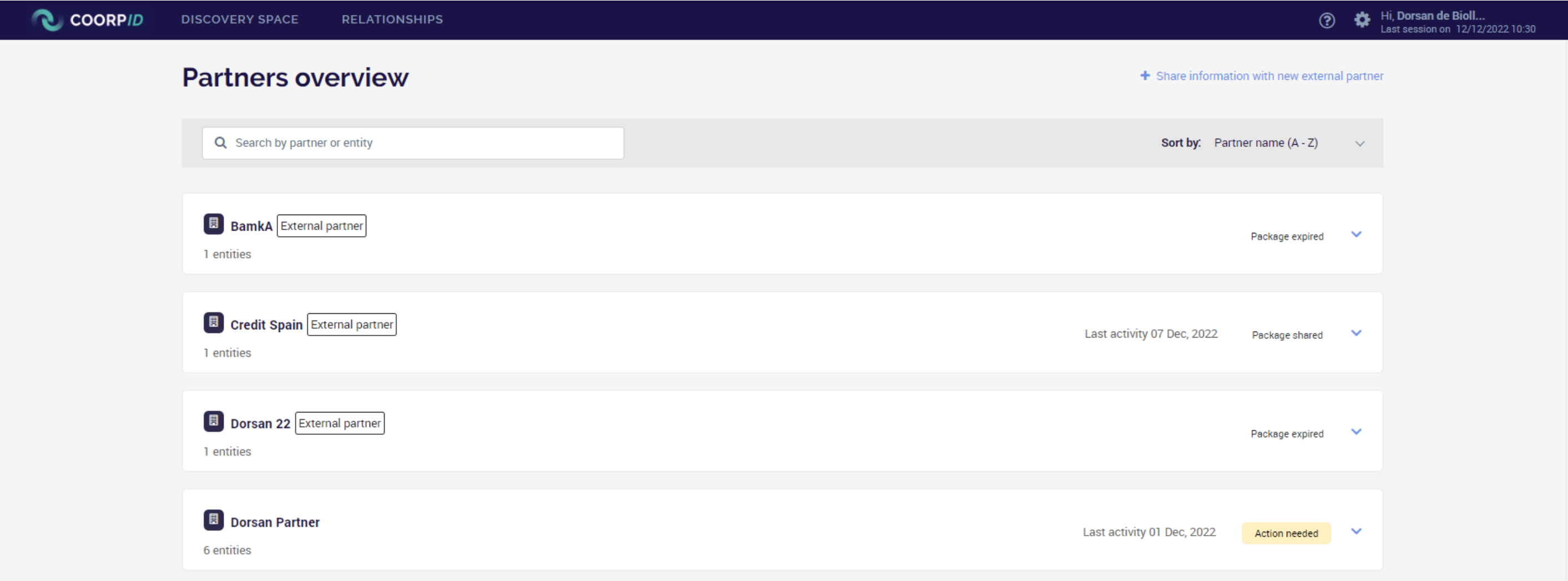Image resolution: width=1568 pixels, height=581 pixels.
Task: Expand the Dorsan 22 partner row
Action: point(1356,431)
